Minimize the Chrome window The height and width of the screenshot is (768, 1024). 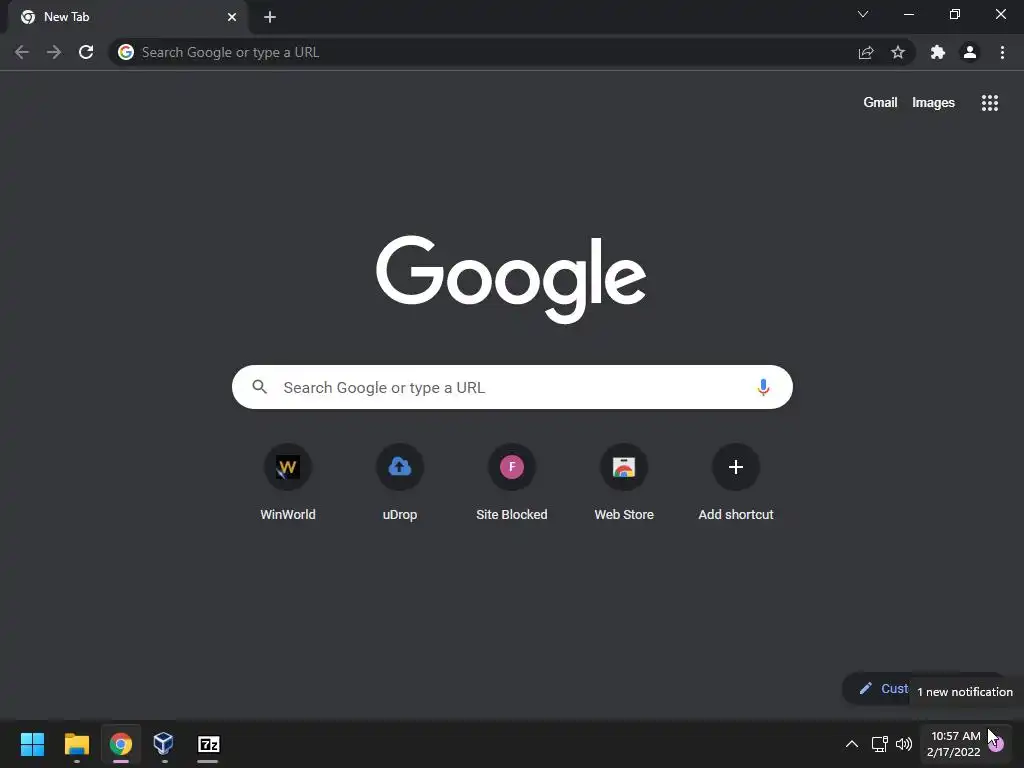908,14
